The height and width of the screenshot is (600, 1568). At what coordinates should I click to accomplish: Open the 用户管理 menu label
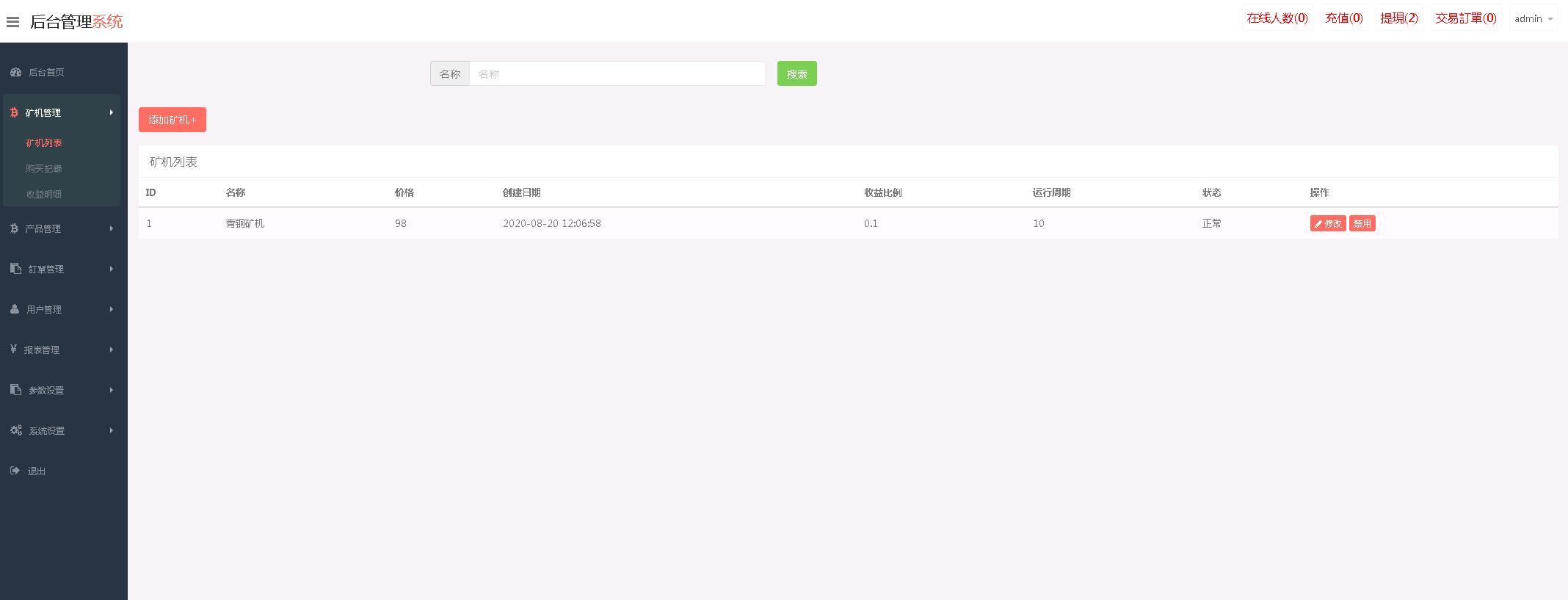click(x=44, y=310)
